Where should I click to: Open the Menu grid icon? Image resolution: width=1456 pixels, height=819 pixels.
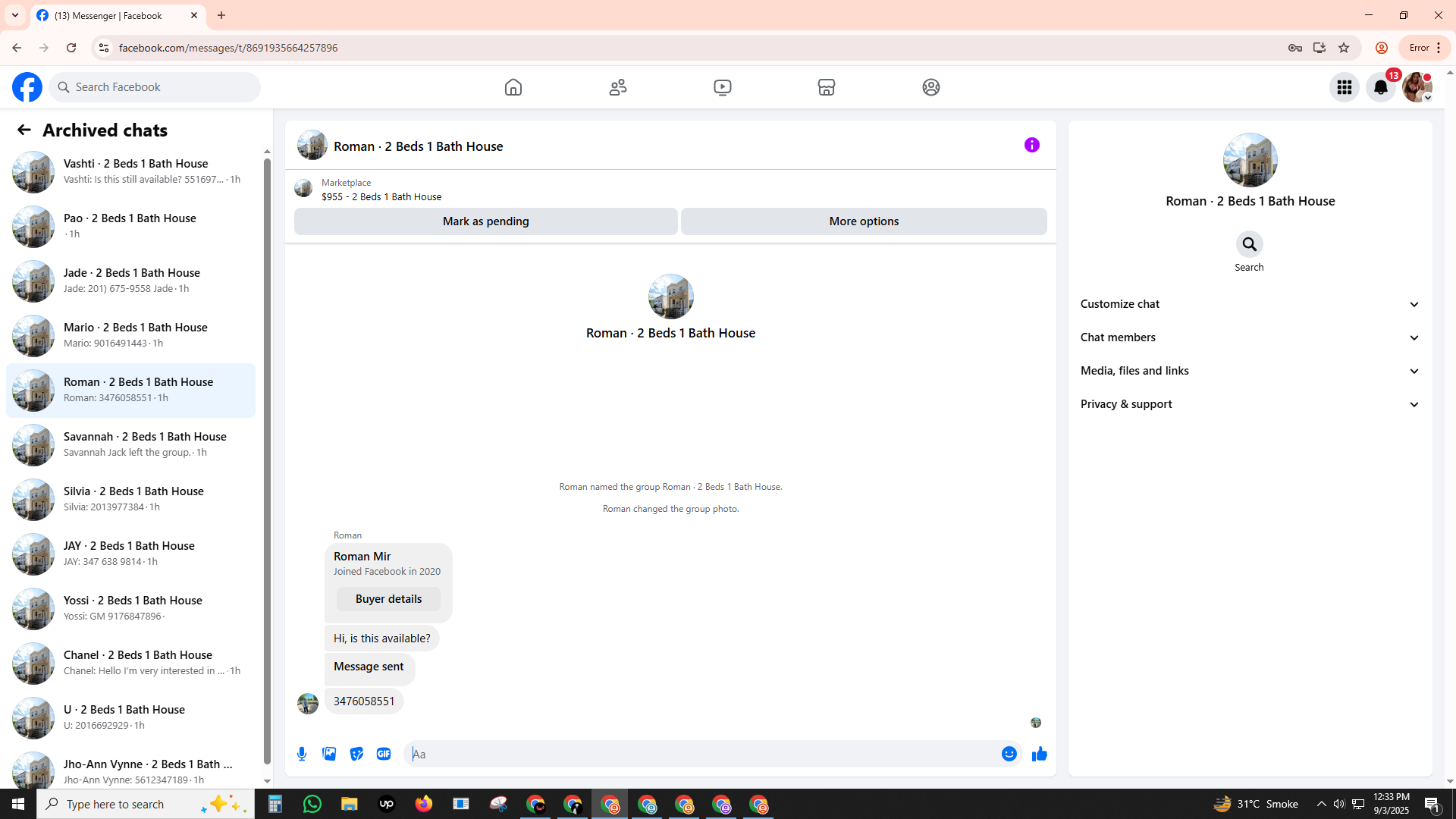(1345, 87)
